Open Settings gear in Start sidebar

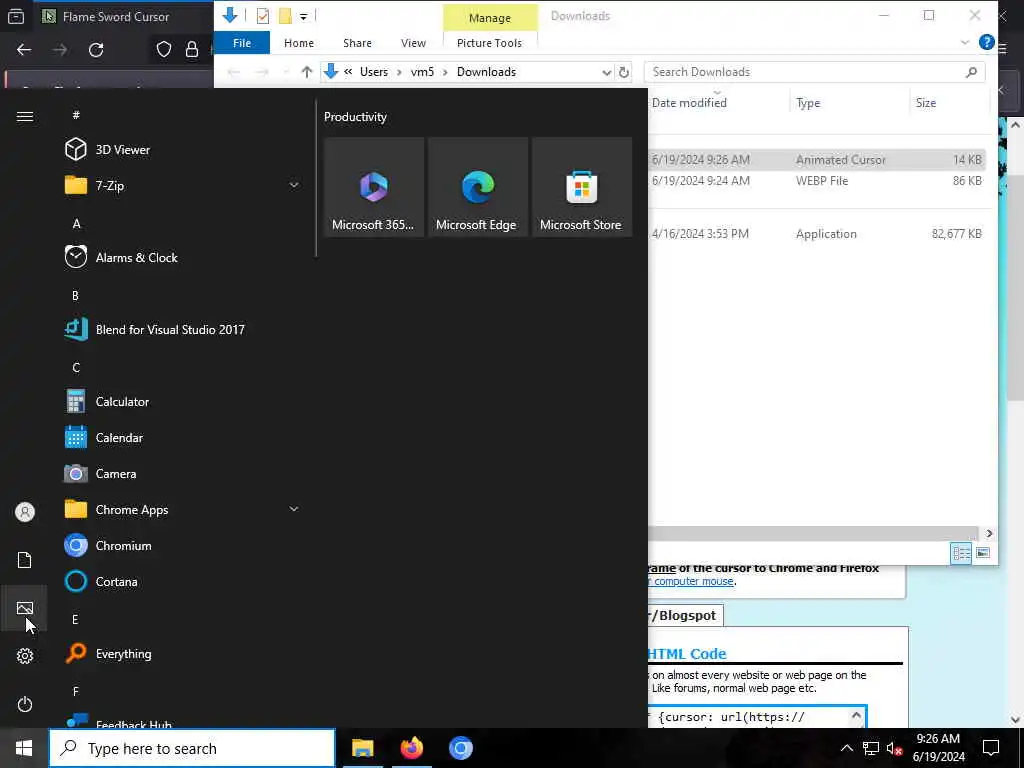25,656
